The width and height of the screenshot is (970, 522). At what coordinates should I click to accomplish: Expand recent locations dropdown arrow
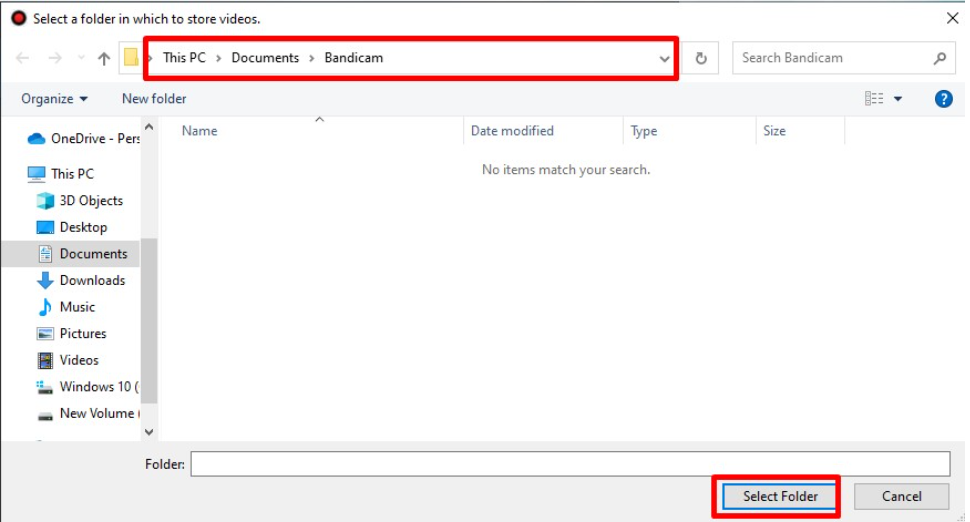(x=81, y=58)
